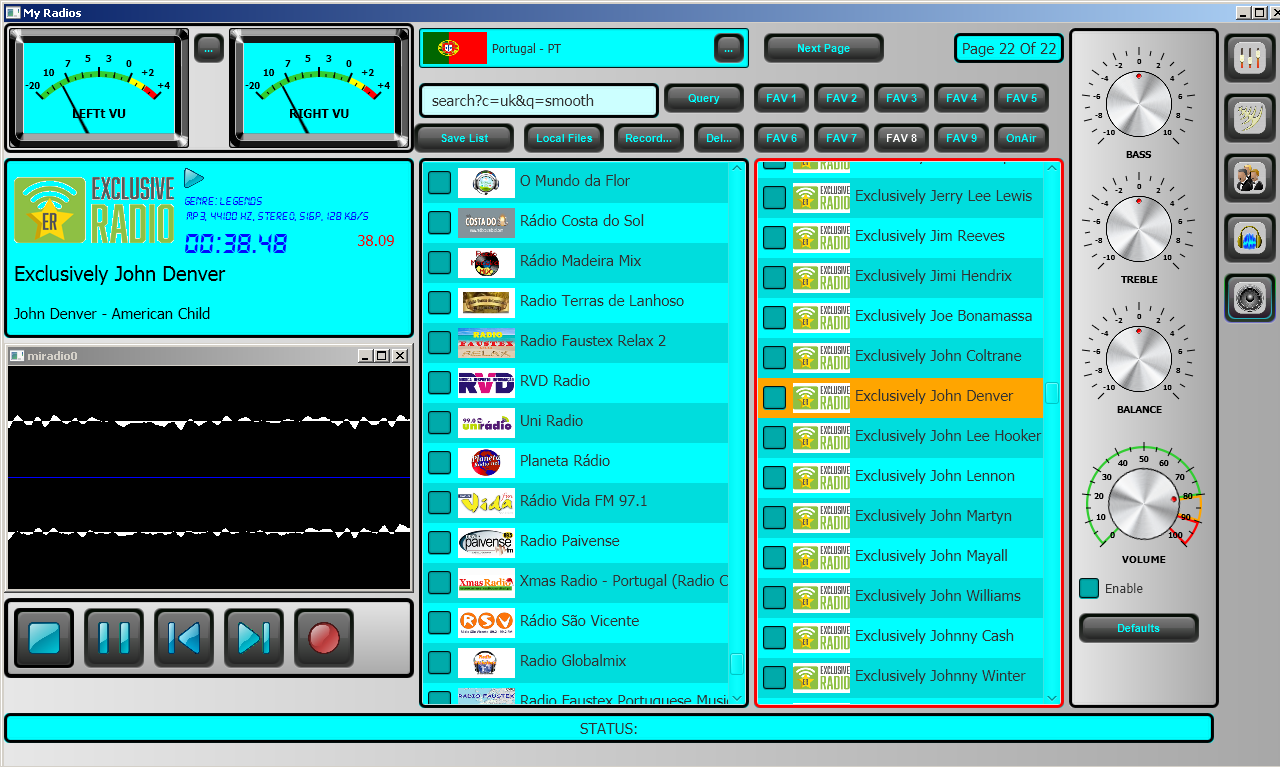1280x768 pixels.
Task: Stop playback with the square button
Action: tap(44, 638)
